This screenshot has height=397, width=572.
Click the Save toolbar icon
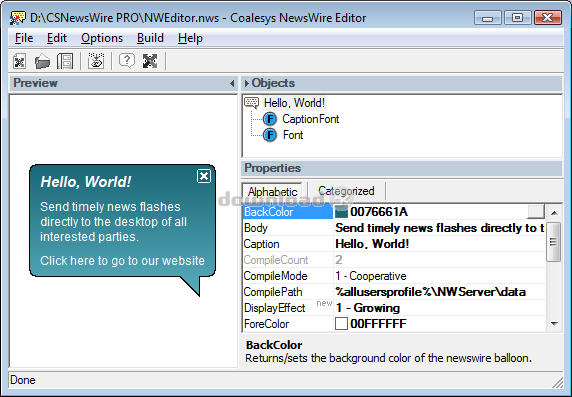(x=65, y=61)
